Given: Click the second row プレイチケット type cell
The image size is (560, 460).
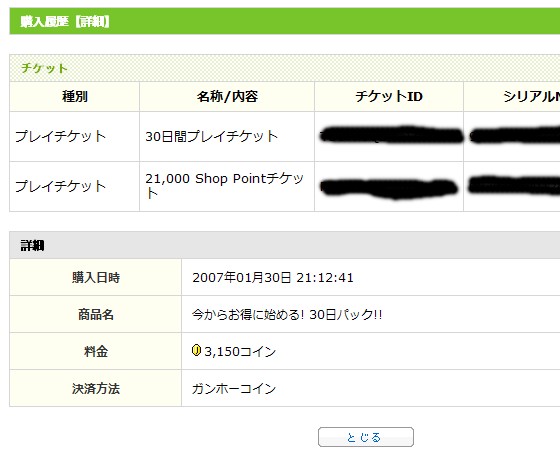Looking at the screenshot, I should [75, 186].
